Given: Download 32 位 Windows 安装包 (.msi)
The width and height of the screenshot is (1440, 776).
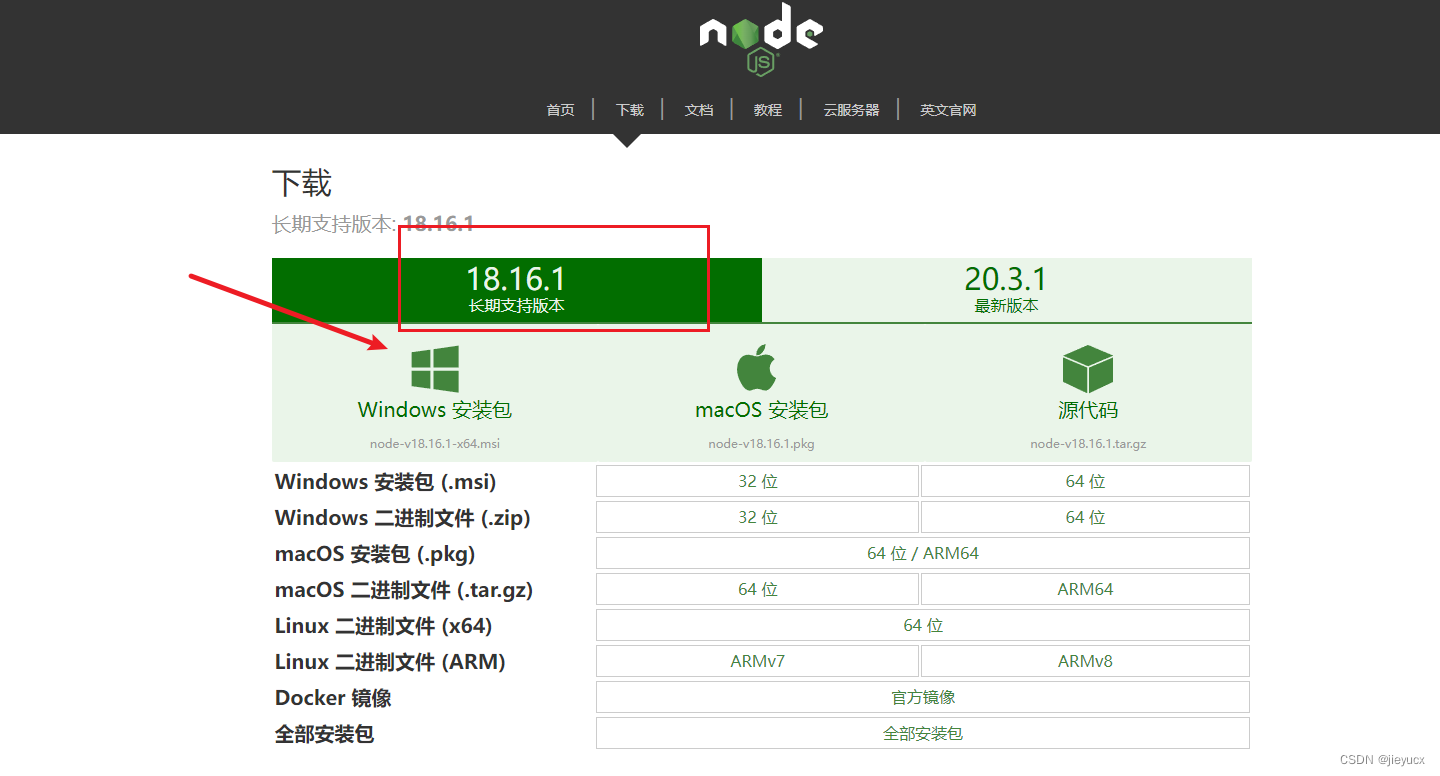Looking at the screenshot, I should (x=757, y=481).
